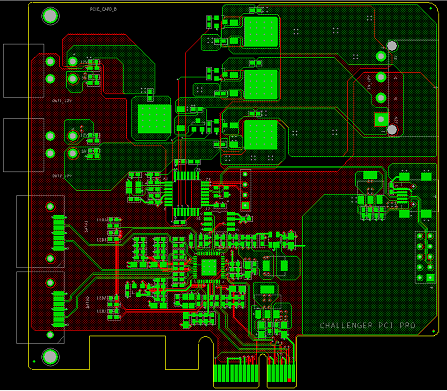This screenshot has height=391, width=447.
Task: Select the right PCIe edge finger group
Action: 281,373
